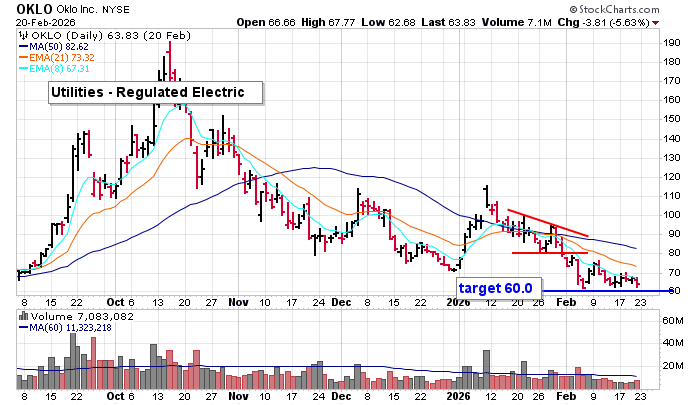Click the Utilities - Regulated Electric label box
Image resolution: width=700 pixels, height=405 pixels.
click(x=156, y=93)
